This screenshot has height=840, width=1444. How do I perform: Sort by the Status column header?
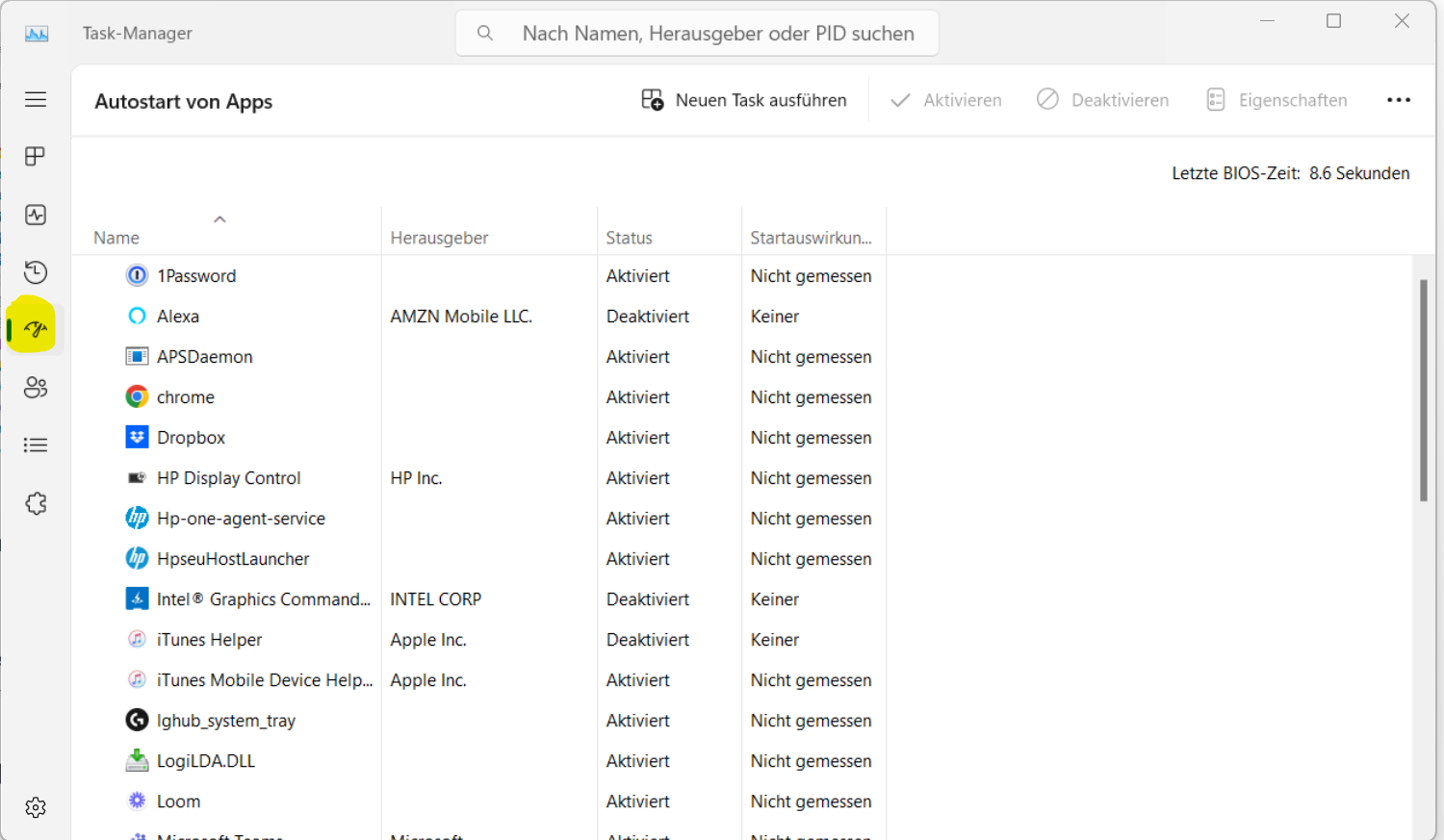click(630, 238)
